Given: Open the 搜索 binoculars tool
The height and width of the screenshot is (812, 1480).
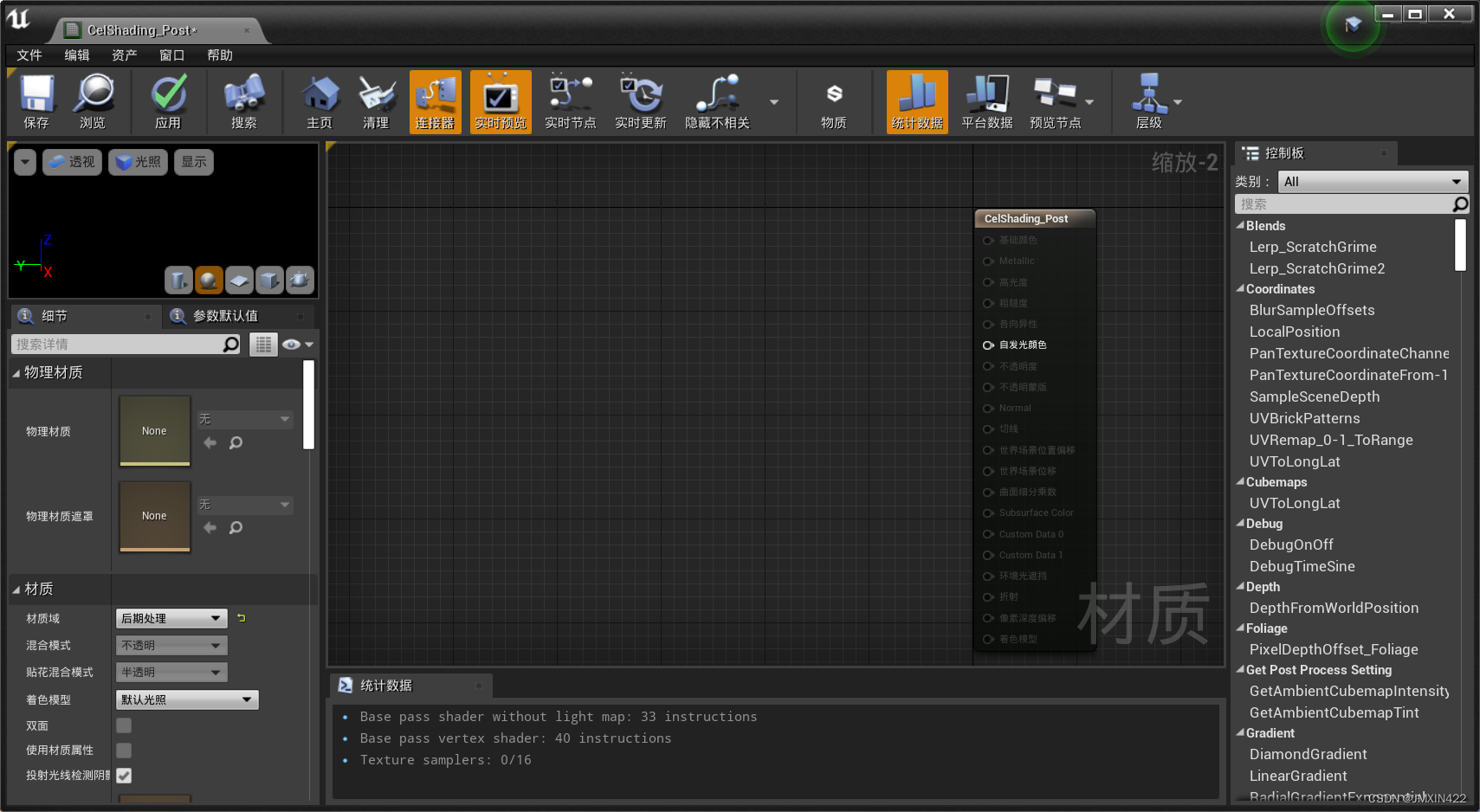Looking at the screenshot, I should pyautogui.click(x=243, y=101).
